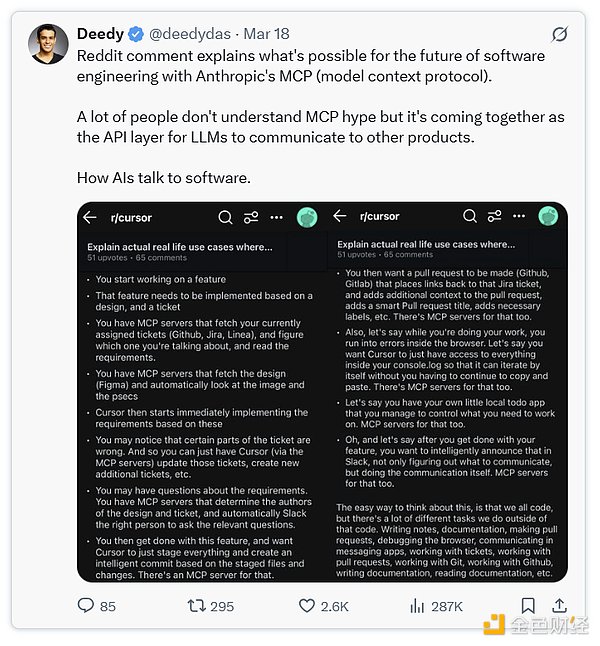Click the Deedy display name

(100, 34)
